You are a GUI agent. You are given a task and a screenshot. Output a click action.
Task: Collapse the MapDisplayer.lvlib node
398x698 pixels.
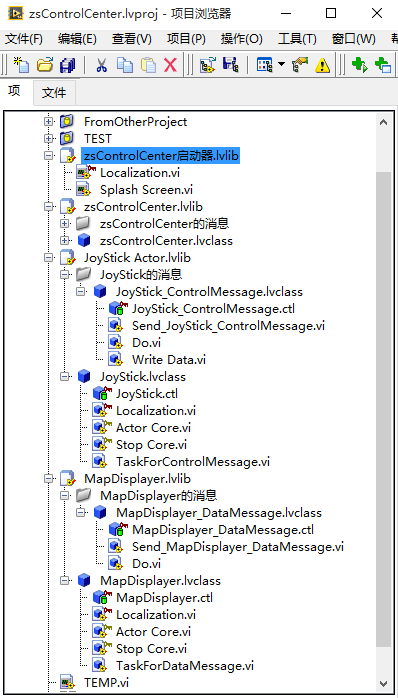point(49,479)
